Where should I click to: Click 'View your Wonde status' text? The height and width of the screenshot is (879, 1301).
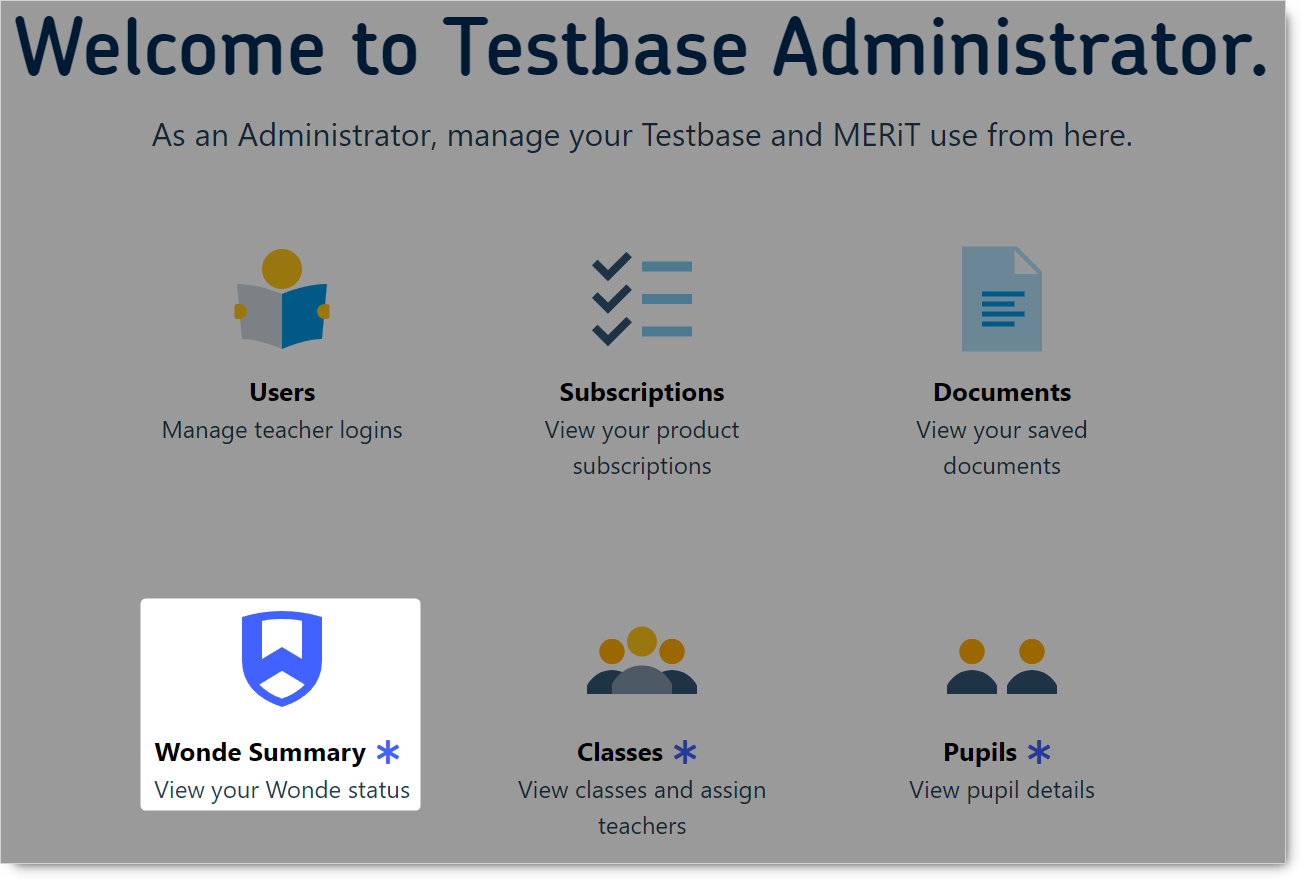tap(282, 790)
